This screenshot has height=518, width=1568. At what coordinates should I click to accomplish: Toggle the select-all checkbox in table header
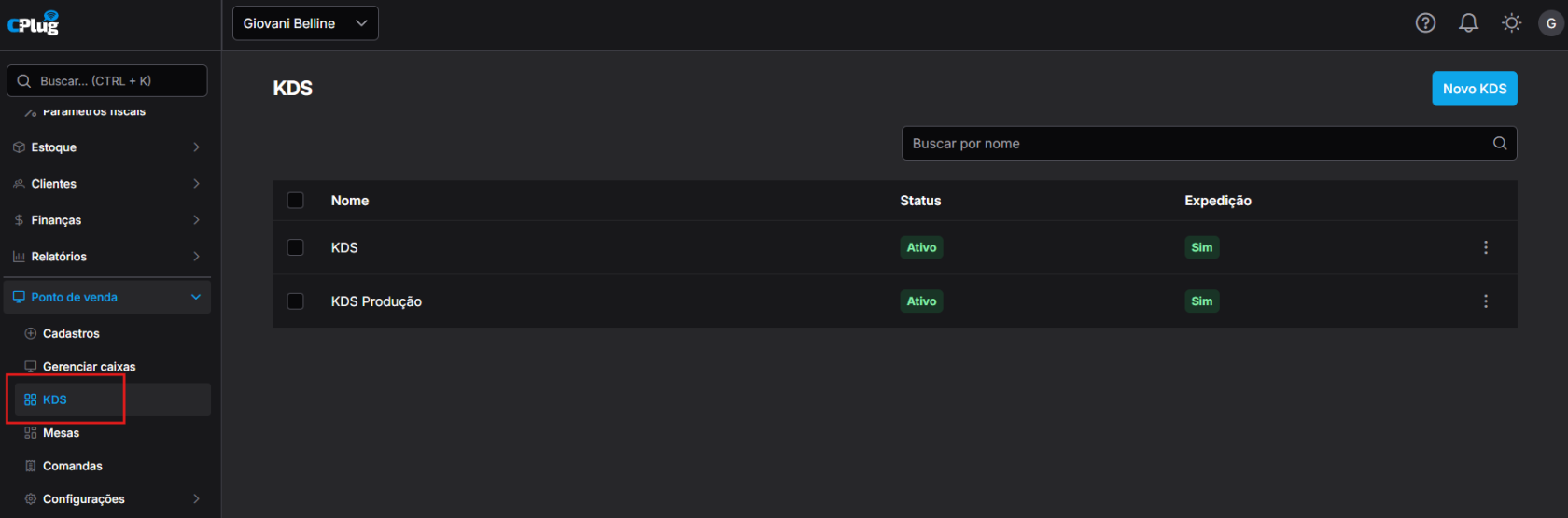pos(295,200)
